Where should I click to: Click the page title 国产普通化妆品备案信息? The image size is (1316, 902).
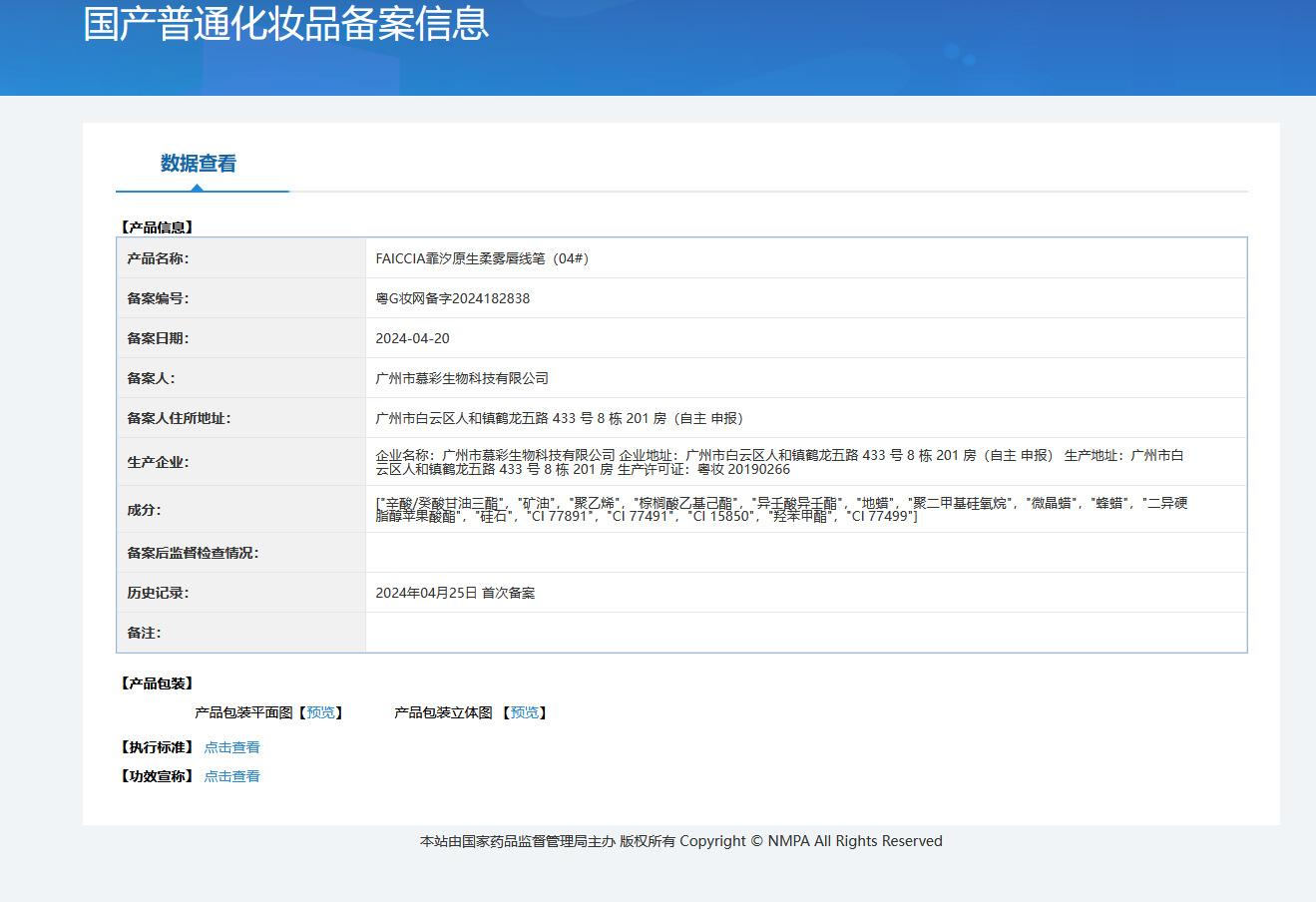tap(286, 24)
